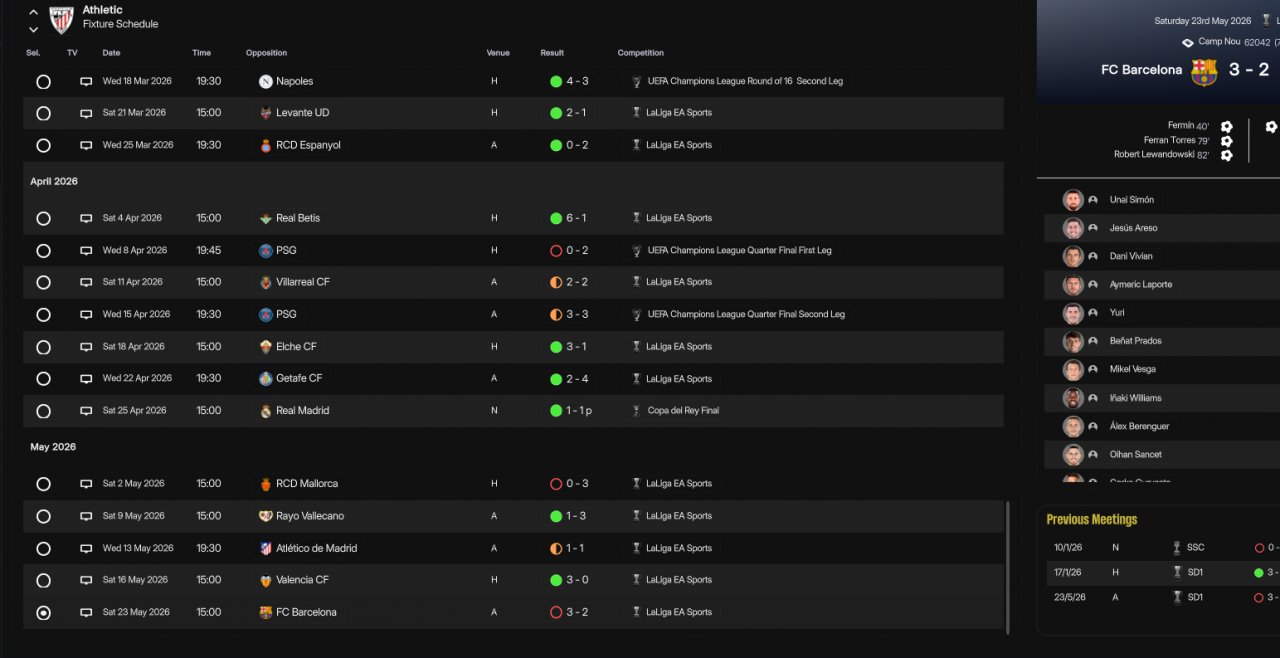1280x658 pixels.
Task: Click the goal icon beside Fermín 40'
Action: point(1226,127)
